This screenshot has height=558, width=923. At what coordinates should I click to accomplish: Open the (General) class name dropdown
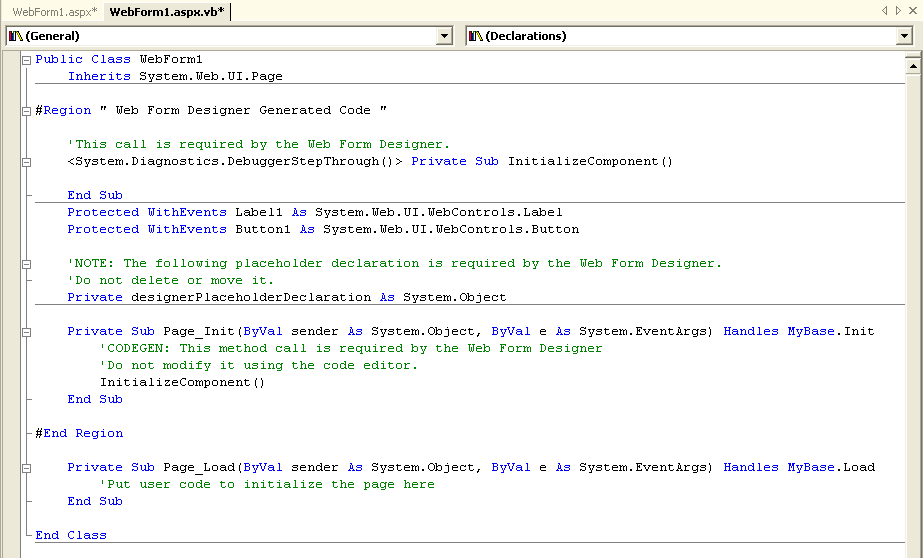[445, 36]
